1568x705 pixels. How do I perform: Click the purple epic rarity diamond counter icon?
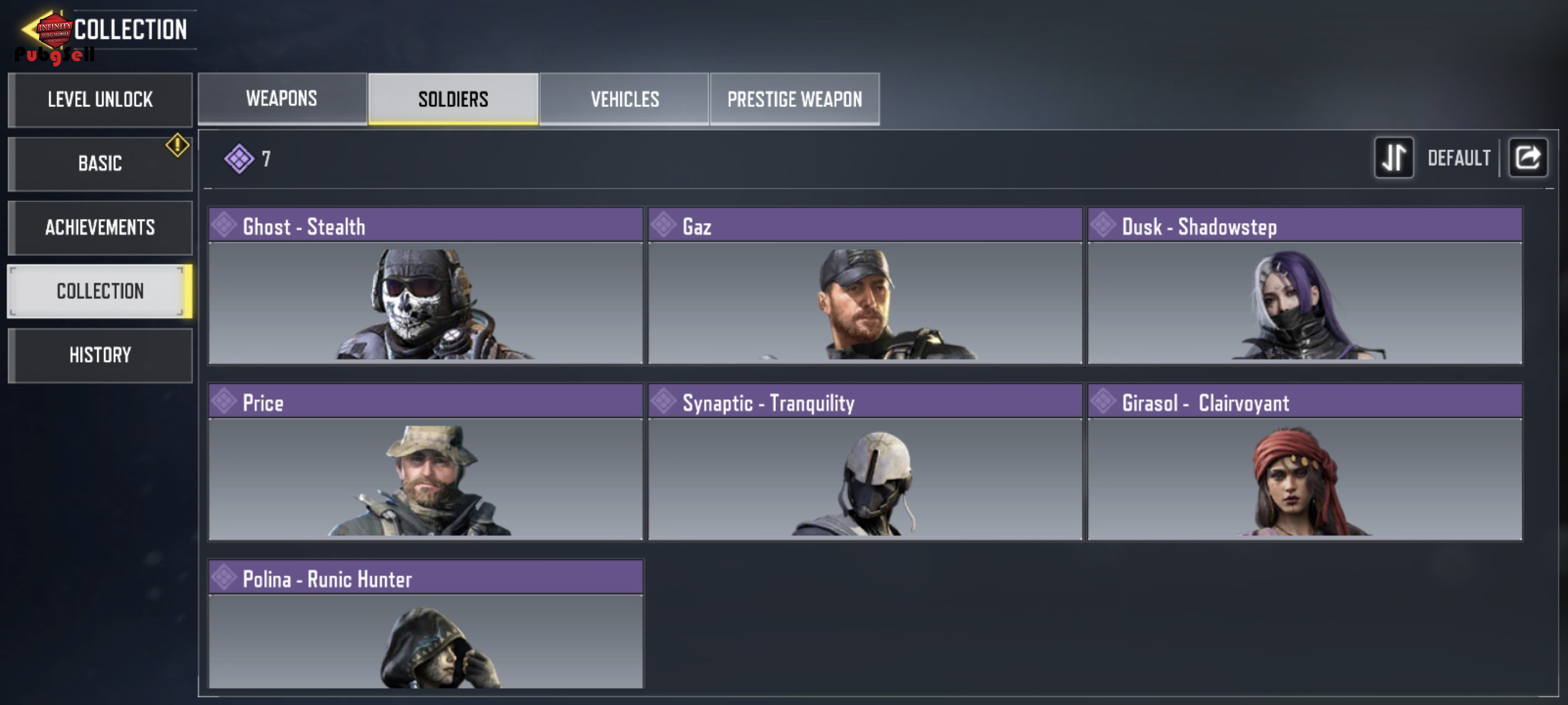(239, 159)
